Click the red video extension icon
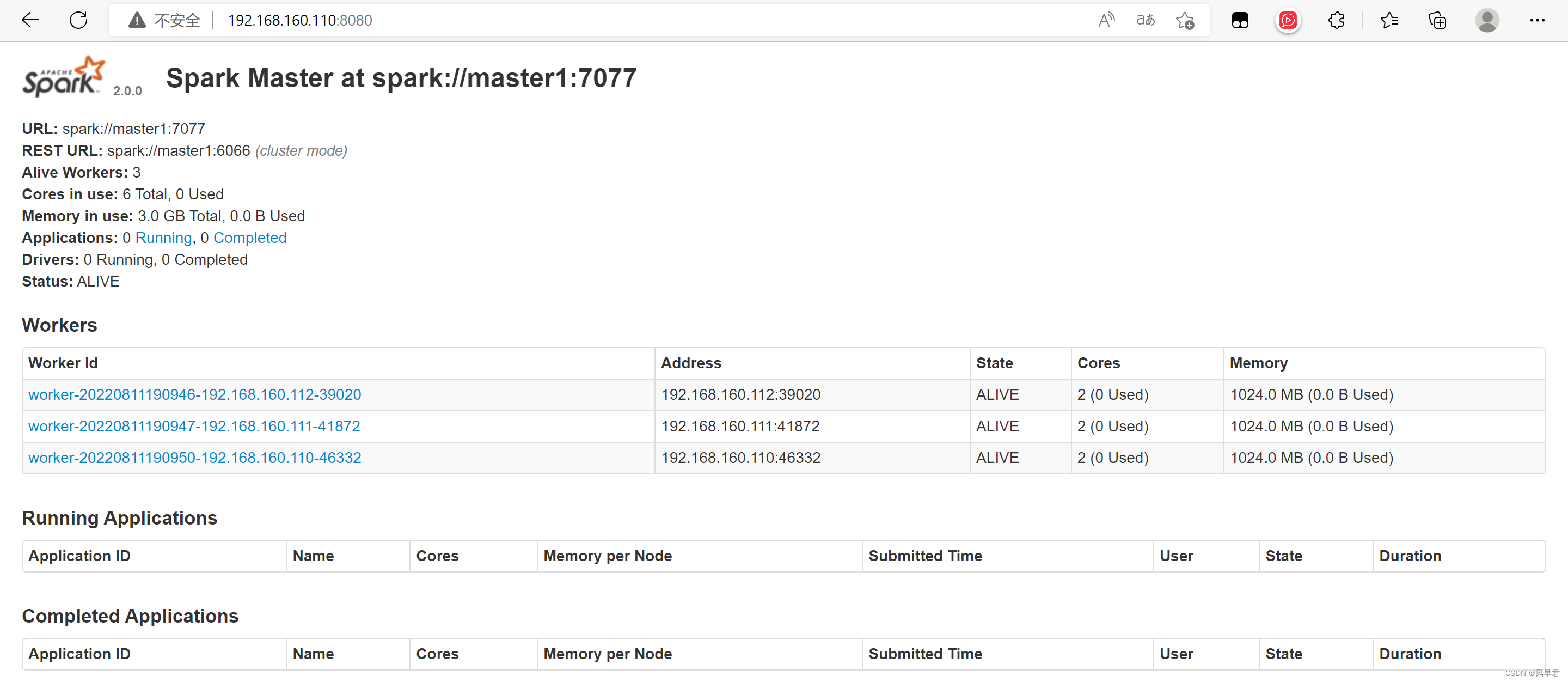 click(x=1288, y=20)
